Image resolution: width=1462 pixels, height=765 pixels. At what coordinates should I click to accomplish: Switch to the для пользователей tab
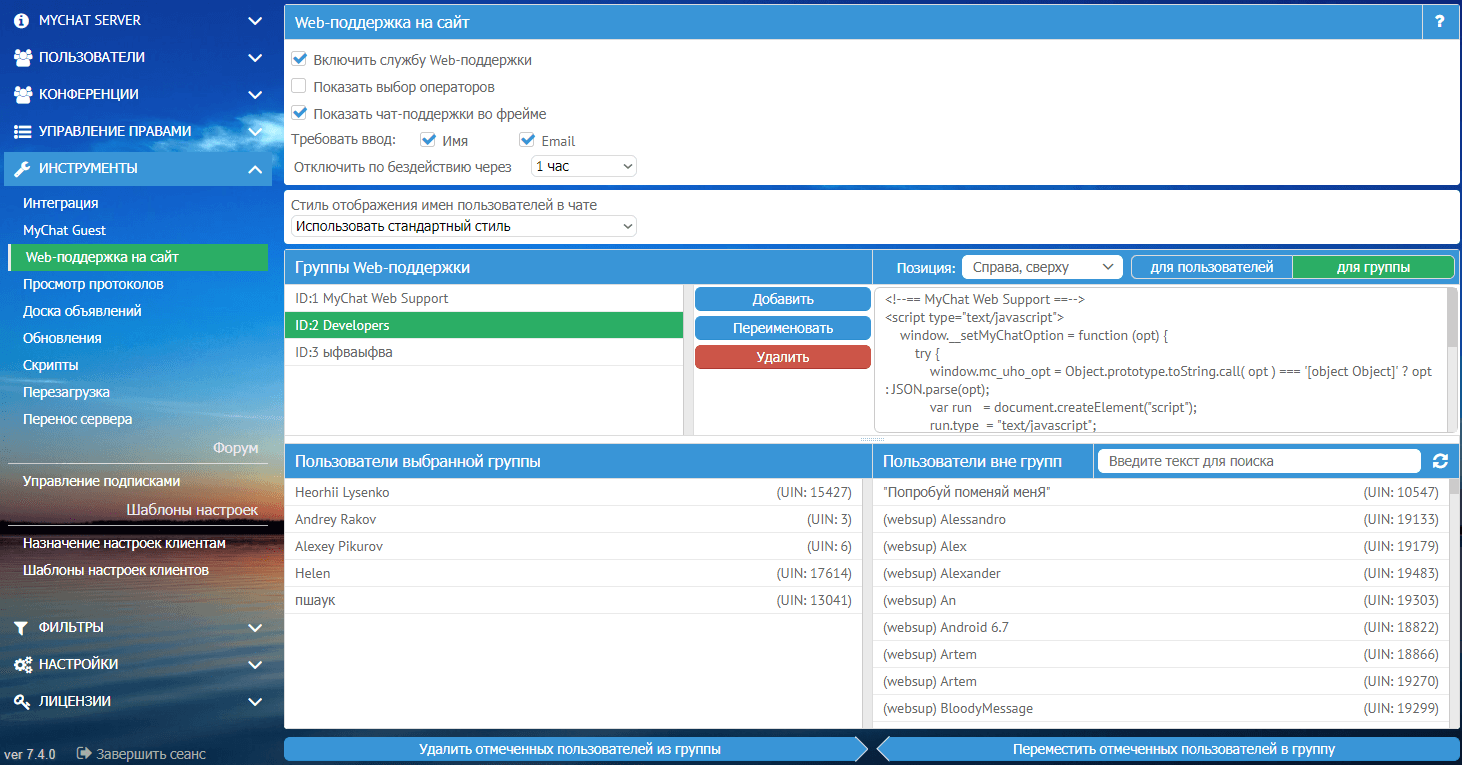point(1212,267)
